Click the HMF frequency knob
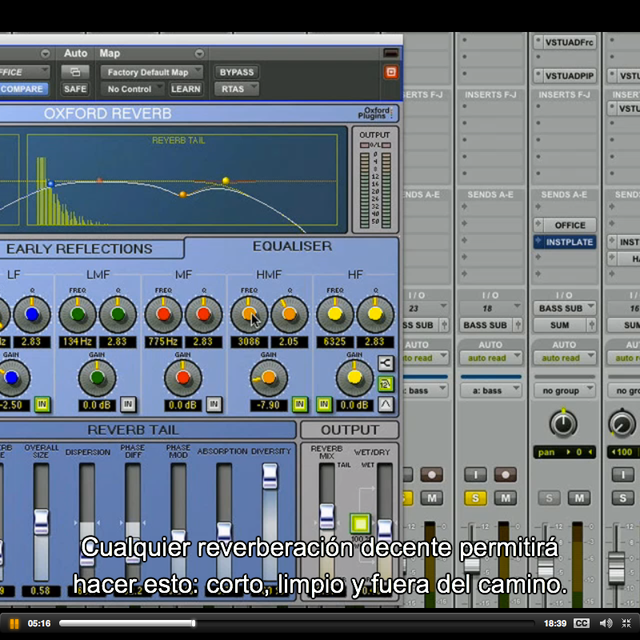 tap(249, 314)
